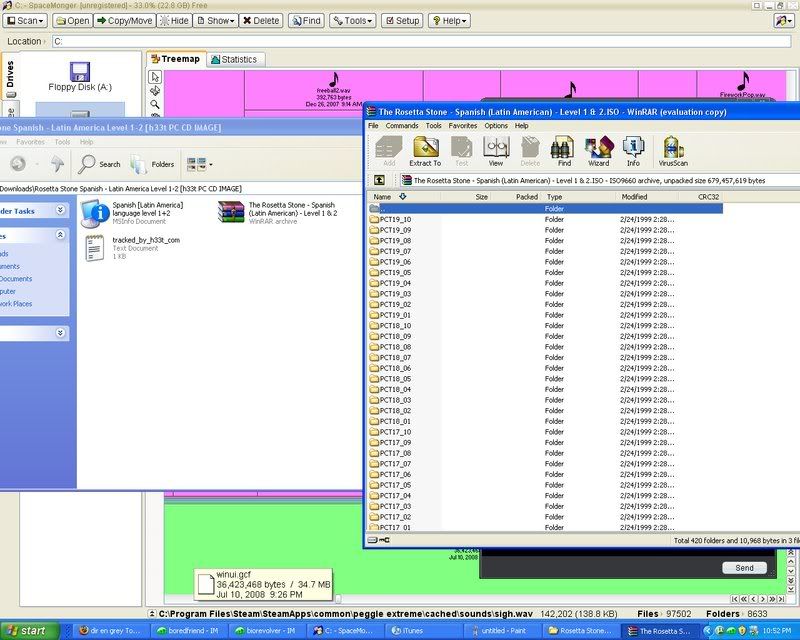Screen dimensions: 800x640
Task: Click the Find button in SpaceMonger toolbar
Action: (306, 20)
